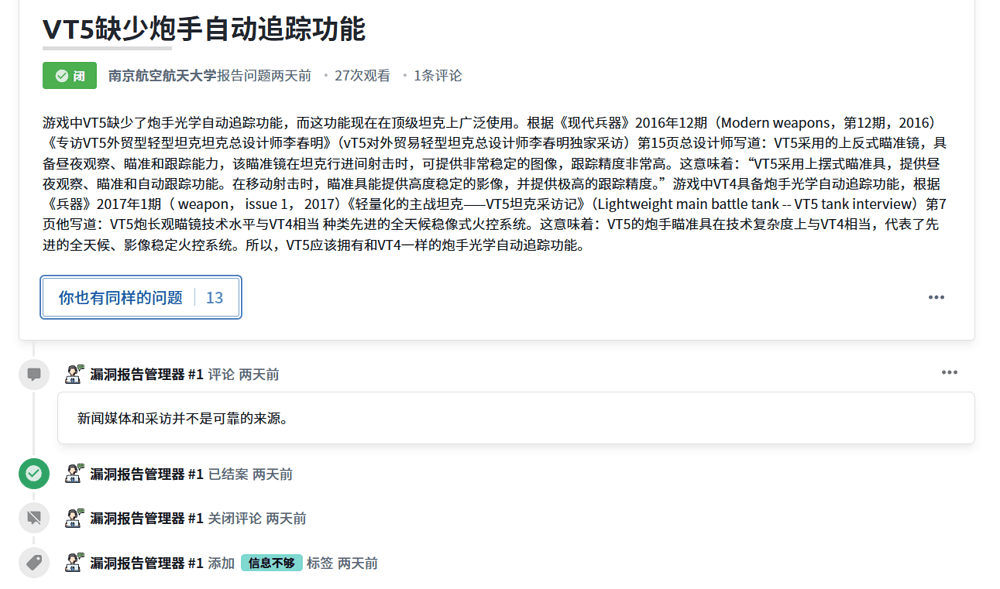Click the comment text 新闻媒体和采访并不是可靠的来源
The image size is (1000, 589).
[183, 418]
